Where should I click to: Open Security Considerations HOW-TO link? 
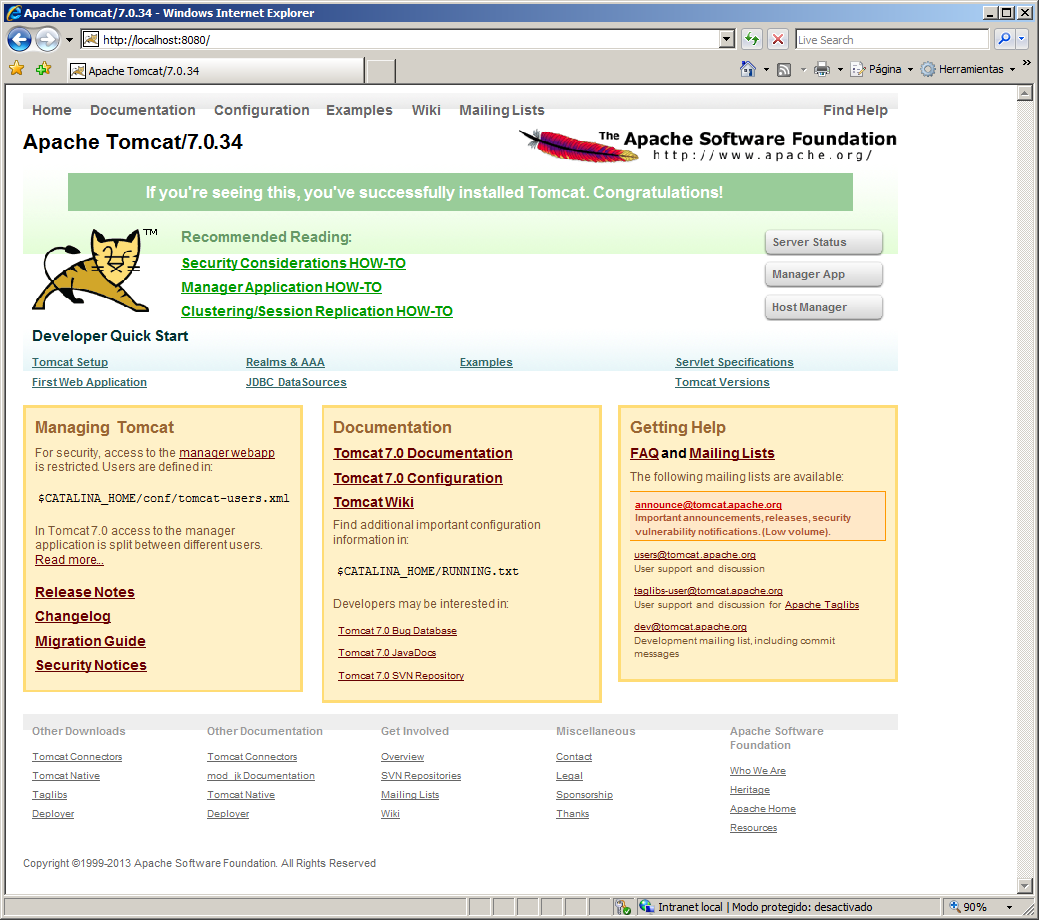pyautogui.click(x=293, y=263)
